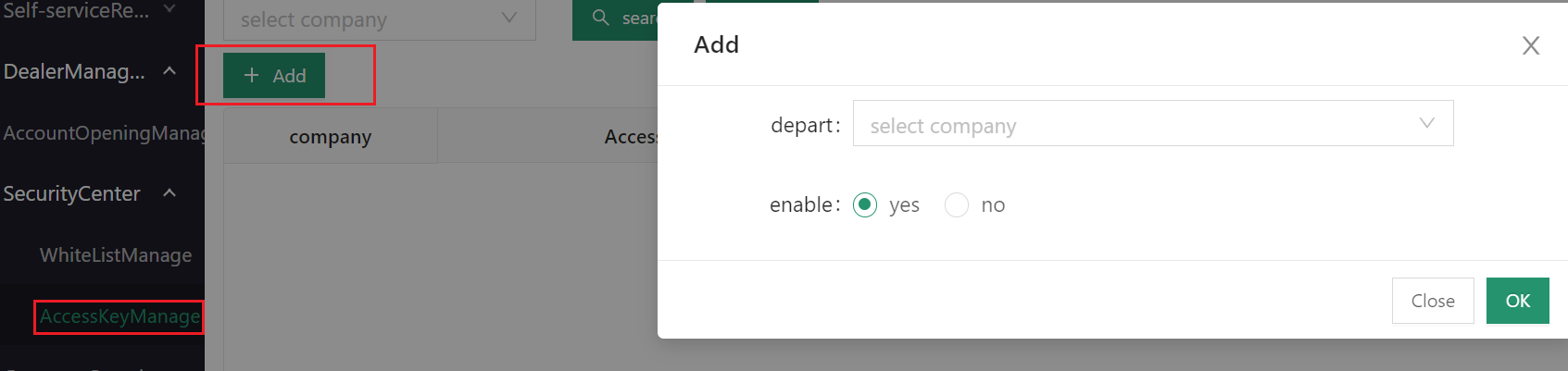Collapse DealerManag section using its chevron arrow
Screen dimensions: 1568x371
pyautogui.click(x=169, y=71)
